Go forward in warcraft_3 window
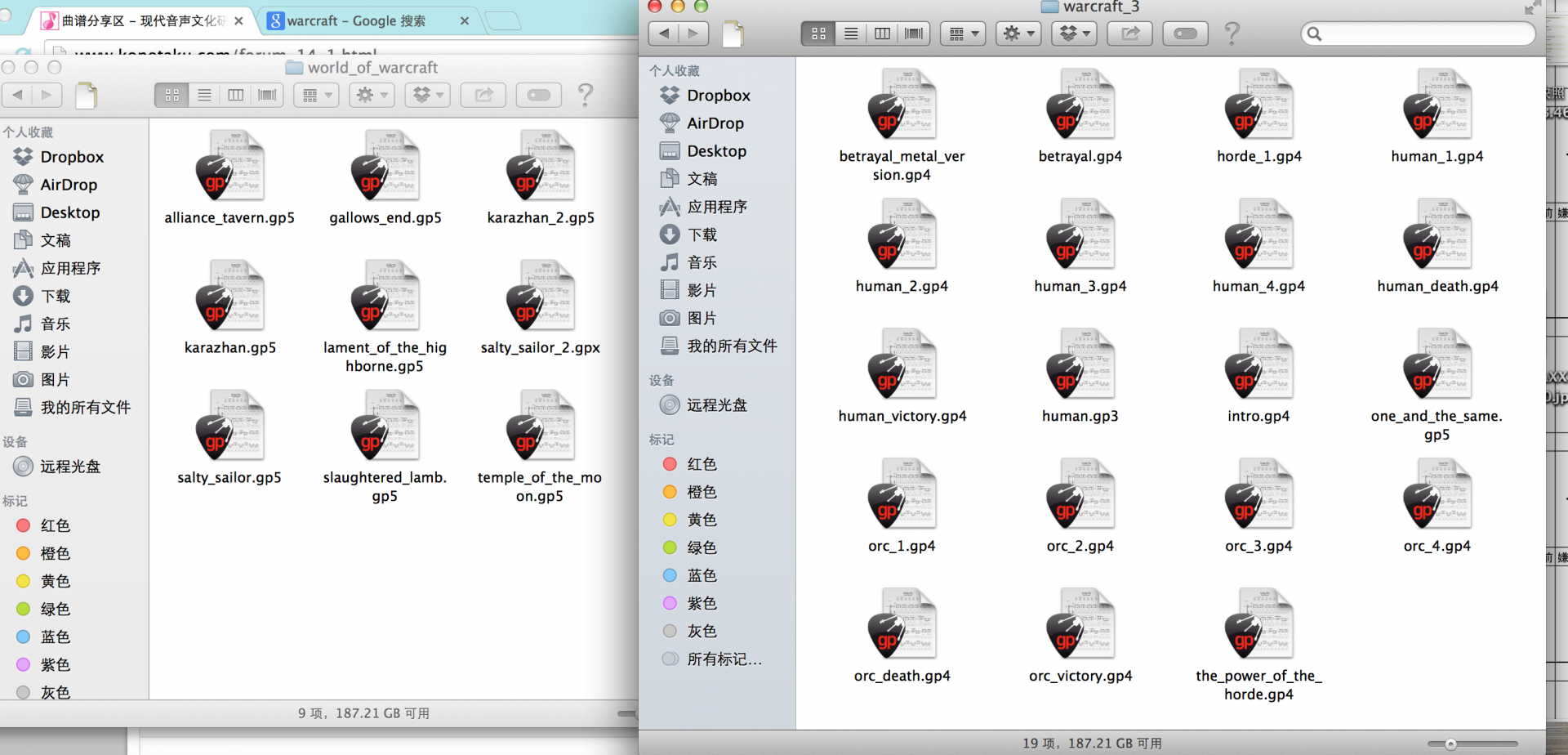This screenshot has height=755, width=1568. click(x=693, y=34)
